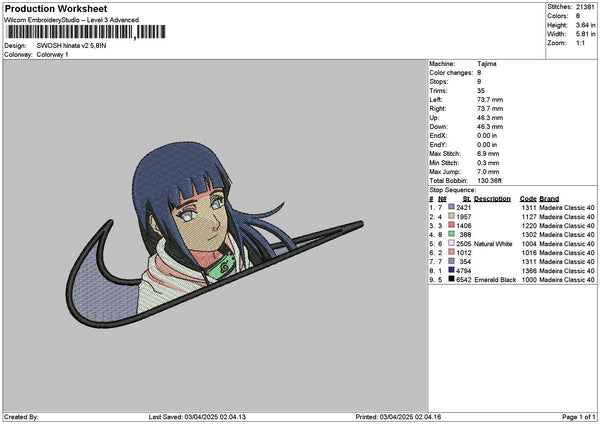600x424 pixels.
Task: Select the green swatch beside 388
Action: click(451, 234)
